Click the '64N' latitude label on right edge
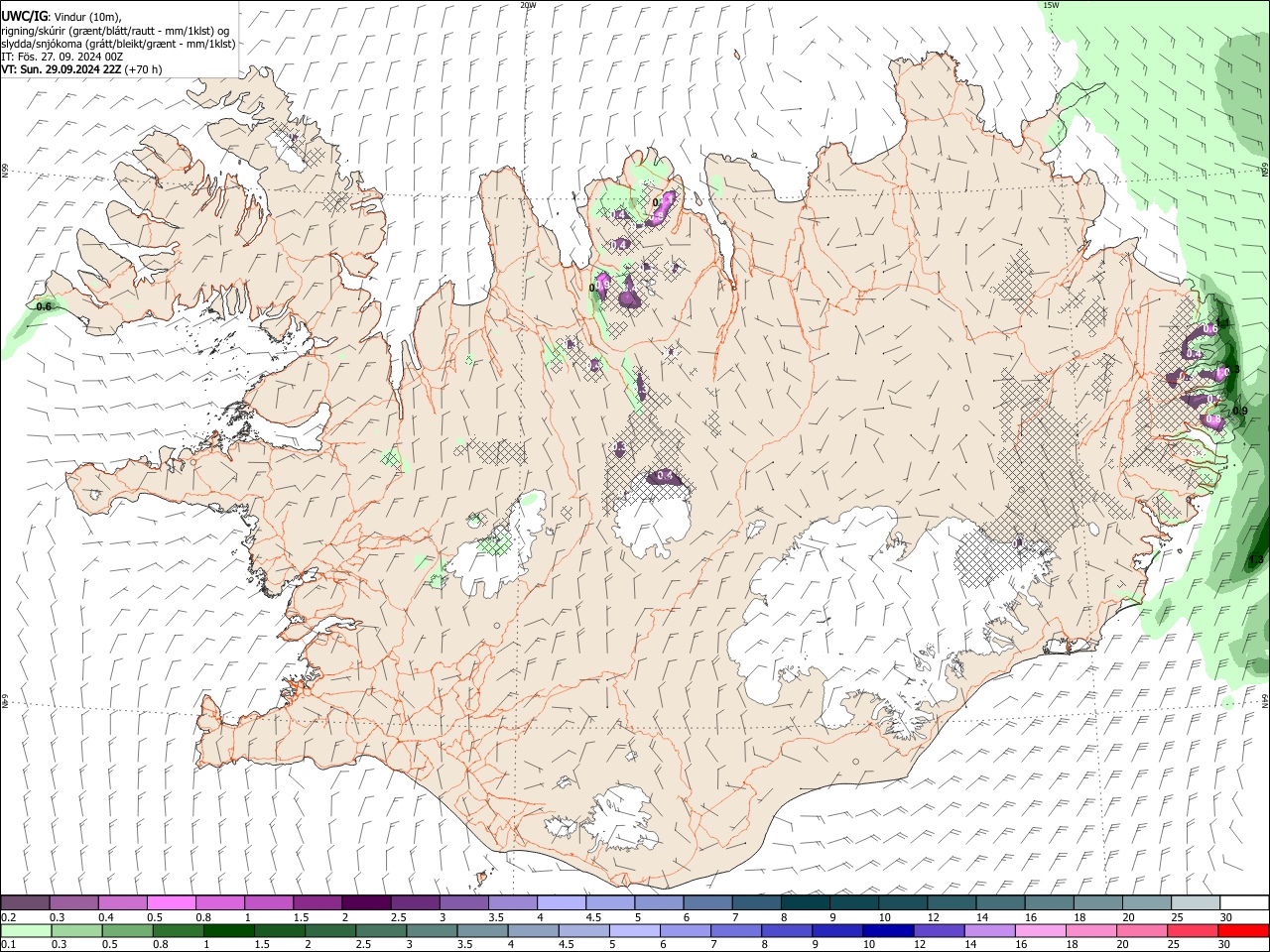This screenshot has width=1270, height=952. 1265,700
